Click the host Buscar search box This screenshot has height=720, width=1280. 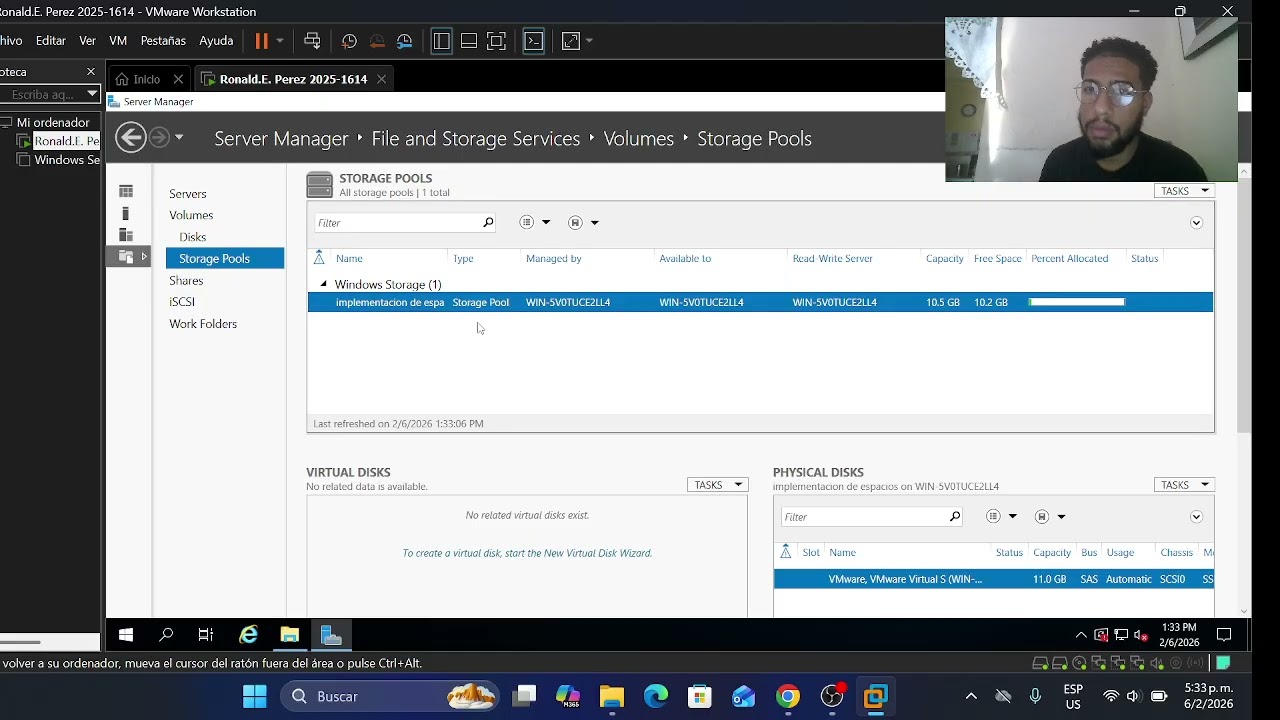390,696
